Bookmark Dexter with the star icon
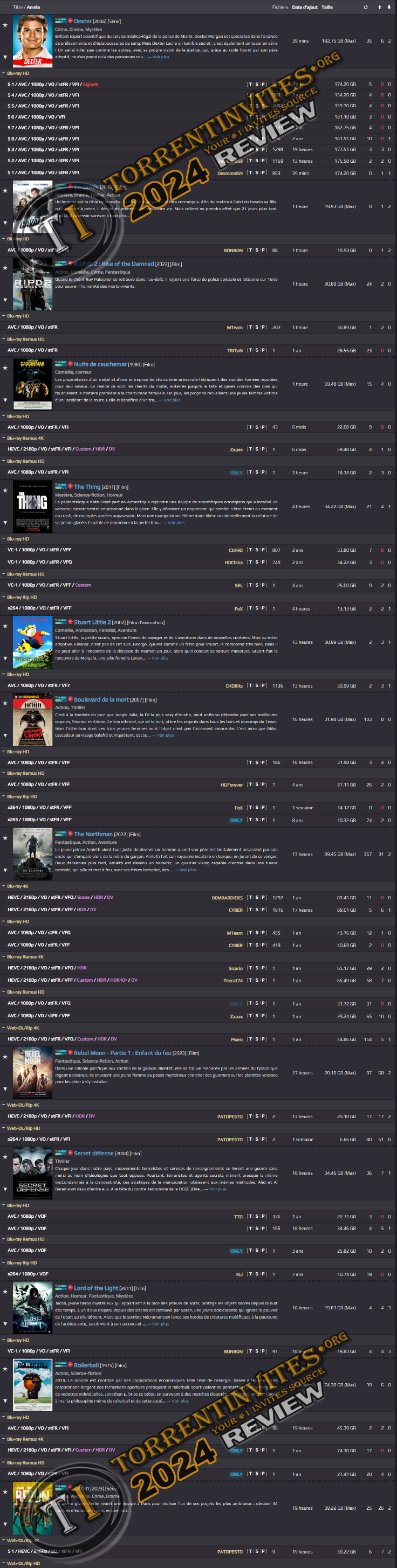The width and height of the screenshot is (397, 1568). click(5, 25)
